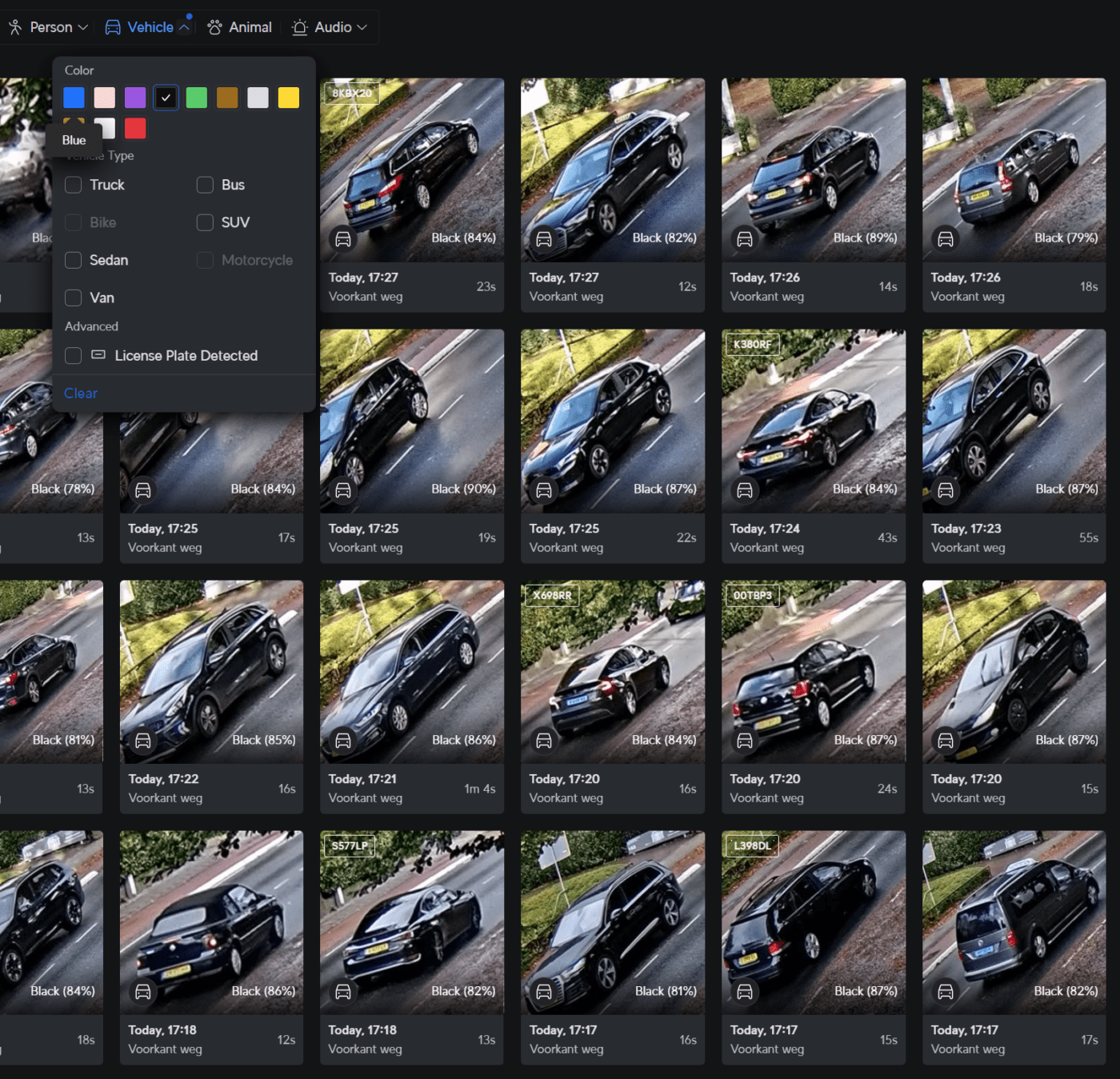Click car icon on 17:20 24s card
Image resolution: width=1120 pixels, height=1079 pixels.
745,741
